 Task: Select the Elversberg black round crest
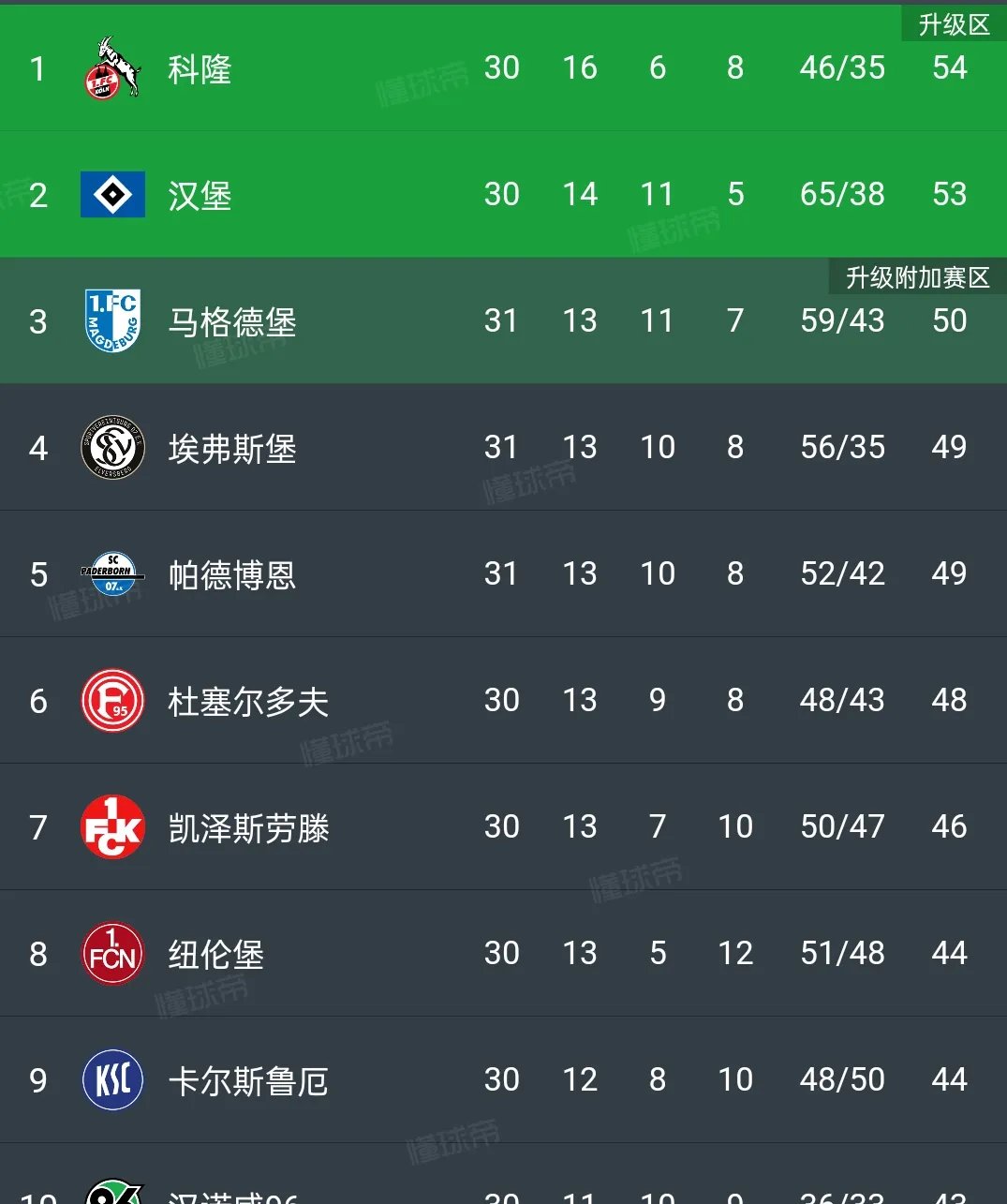(x=112, y=448)
